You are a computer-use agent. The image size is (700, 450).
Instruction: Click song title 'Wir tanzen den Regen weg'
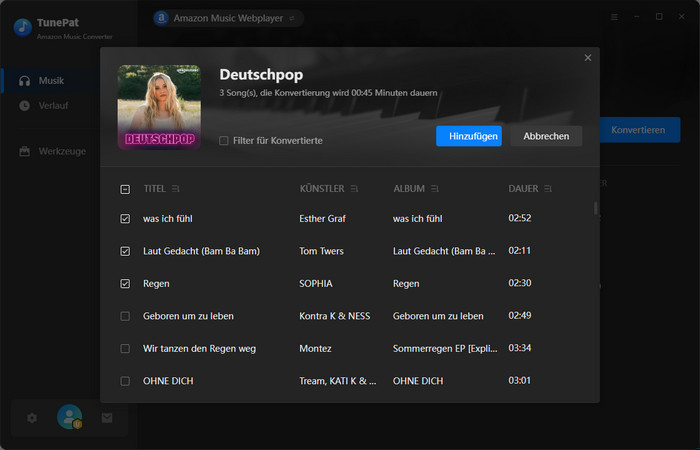(200, 349)
